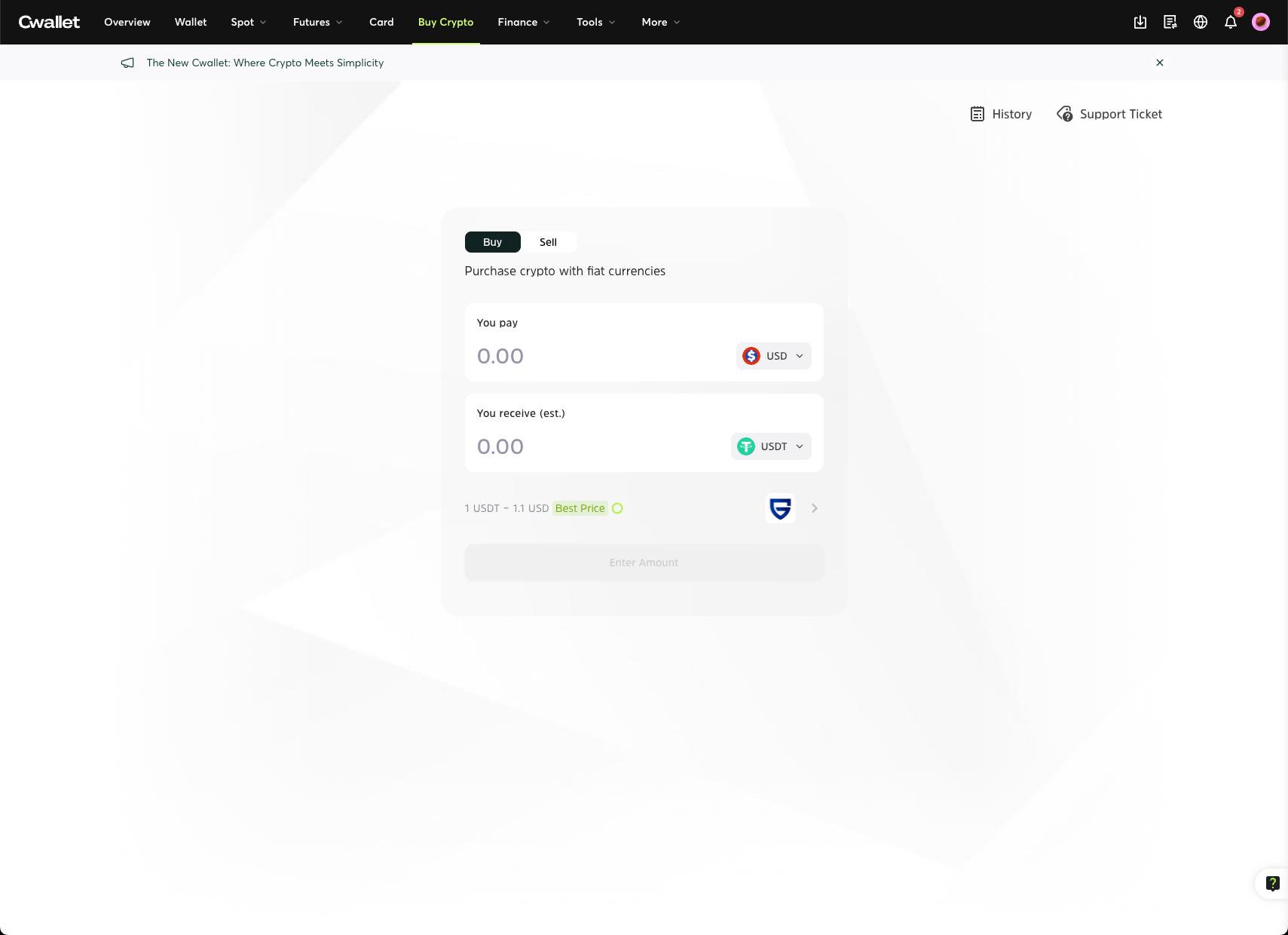The image size is (1288, 935).
Task: Open the Wallet menu item
Action: (x=191, y=22)
